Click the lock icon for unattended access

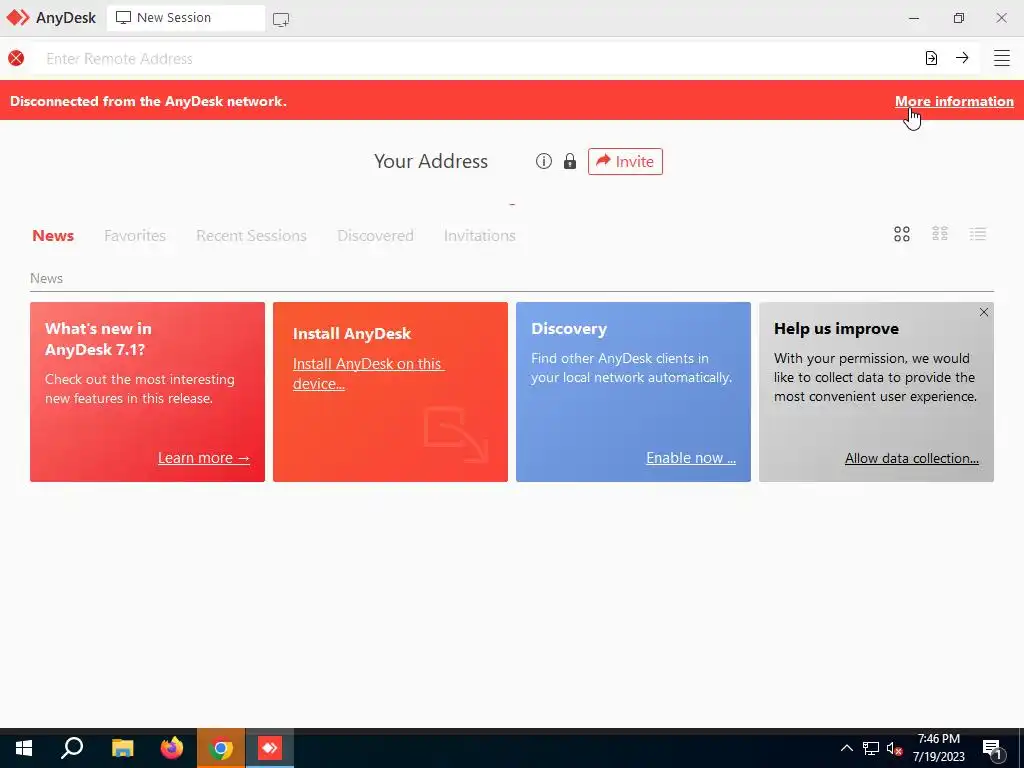click(569, 161)
